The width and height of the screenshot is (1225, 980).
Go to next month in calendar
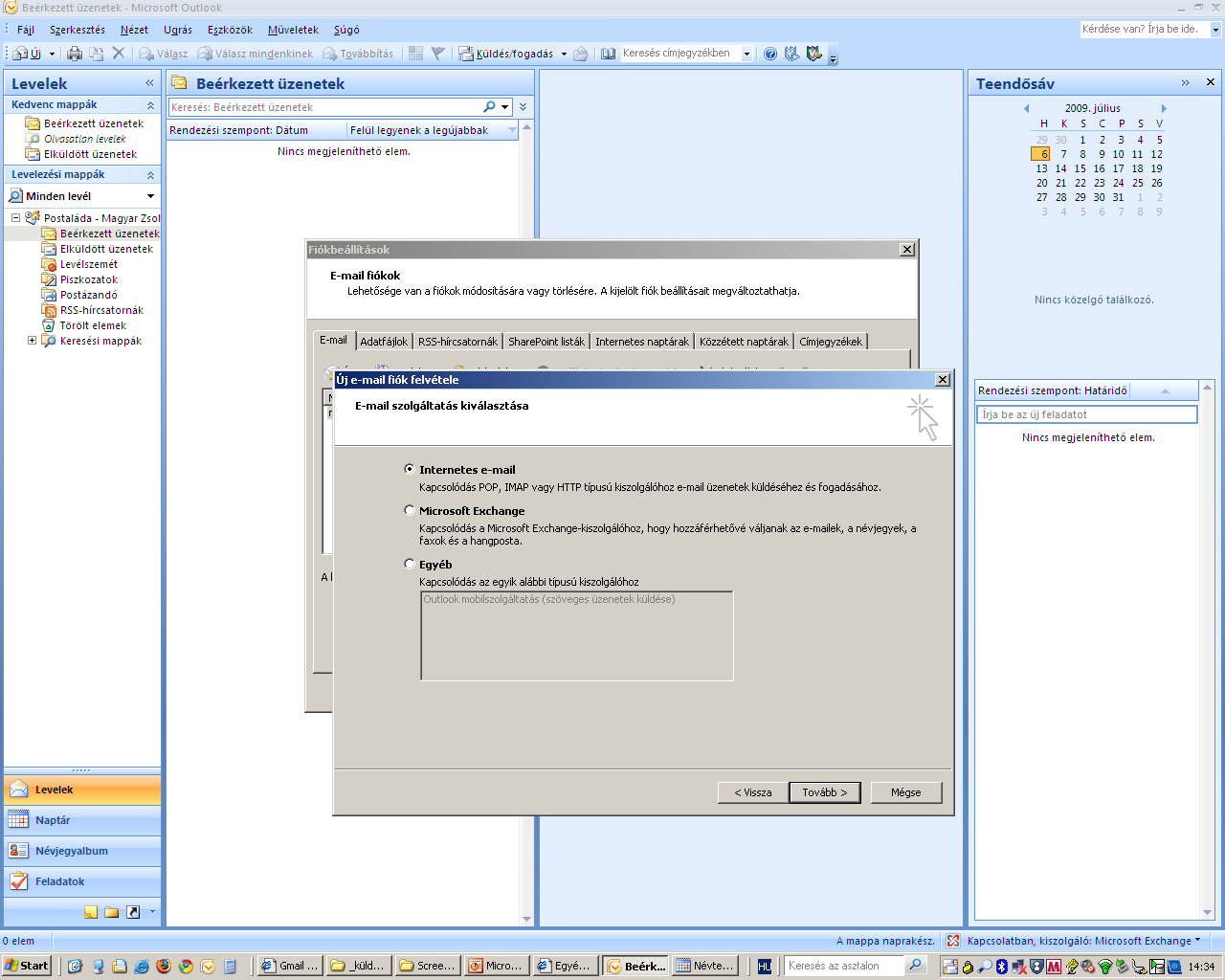point(1164,108)
